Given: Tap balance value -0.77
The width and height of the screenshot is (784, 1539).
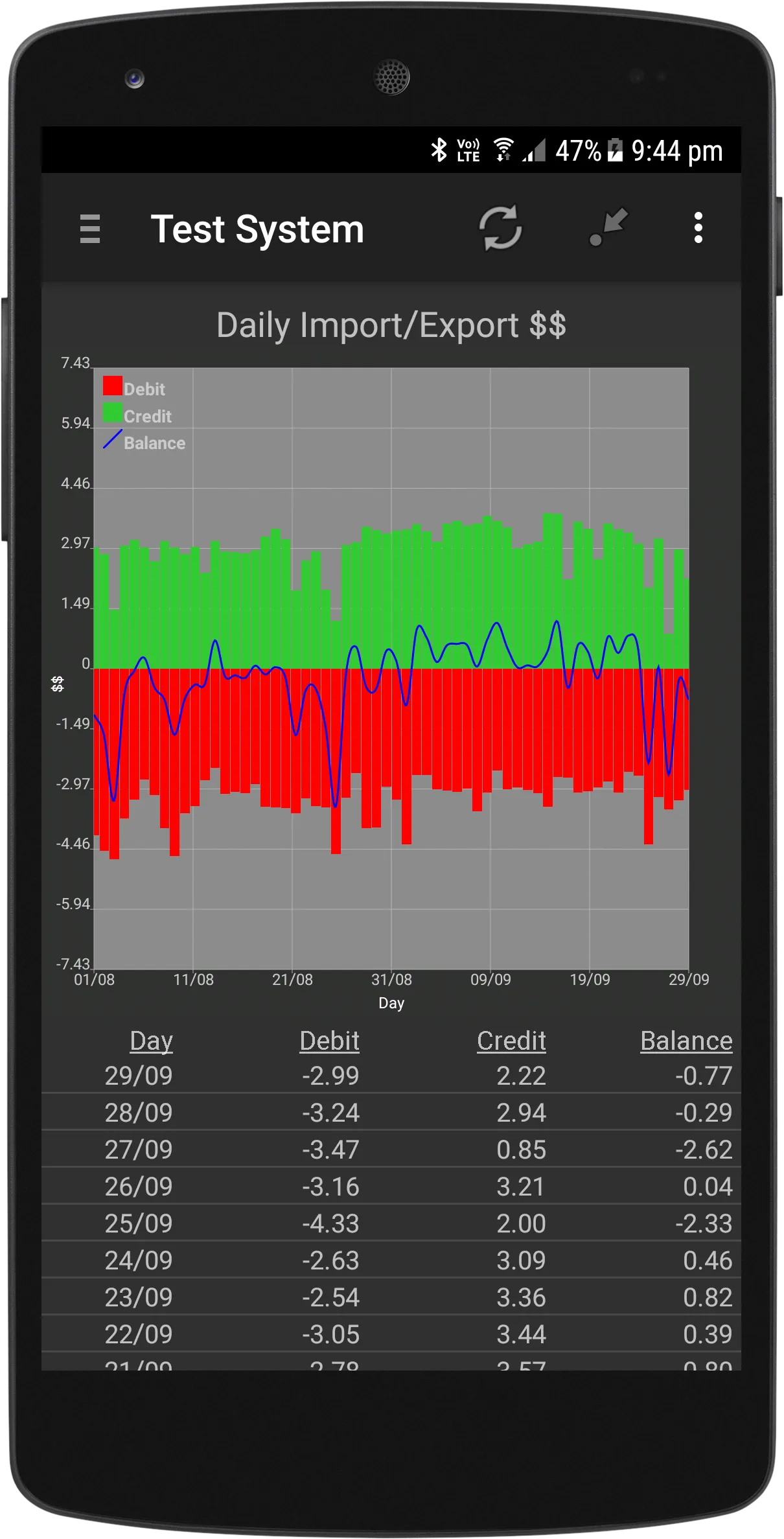Looking at the screenshot, I should click(x=704, y=1076).
